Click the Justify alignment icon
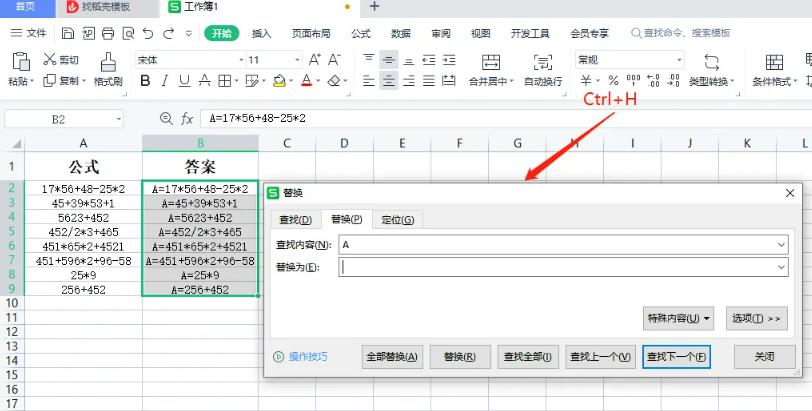The height and width of the screenshot is (411, 812). (429, 81)
